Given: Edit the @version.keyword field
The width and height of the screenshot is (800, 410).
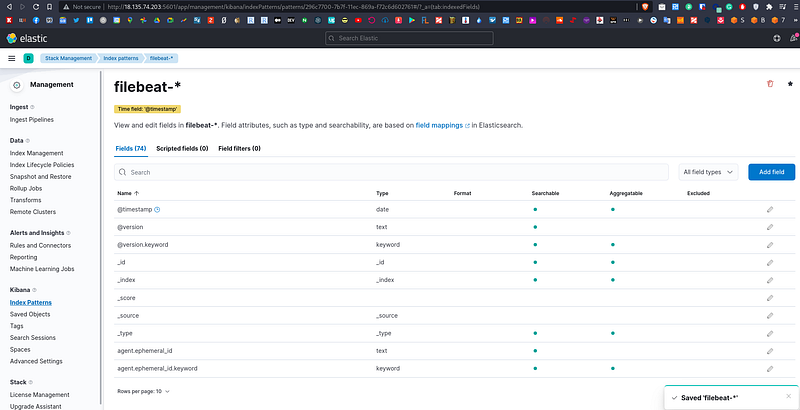Looking at the screenshot, I should pos(770,245).
